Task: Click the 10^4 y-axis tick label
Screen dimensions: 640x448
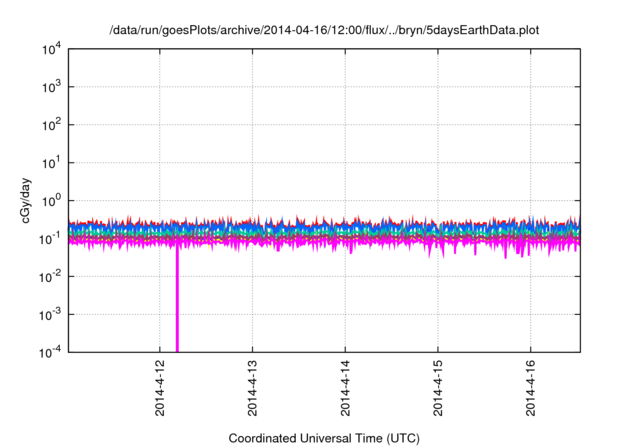Action: coord(51,50)
